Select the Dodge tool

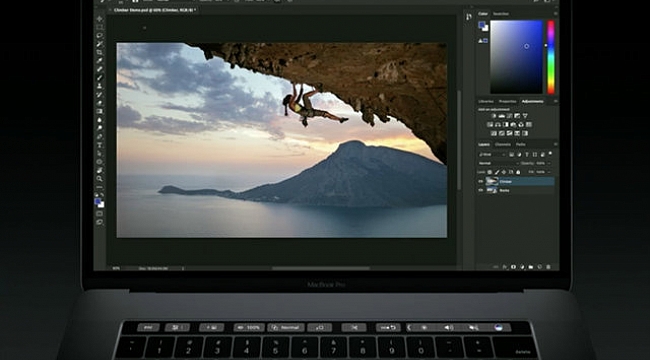tap(99, 128)
